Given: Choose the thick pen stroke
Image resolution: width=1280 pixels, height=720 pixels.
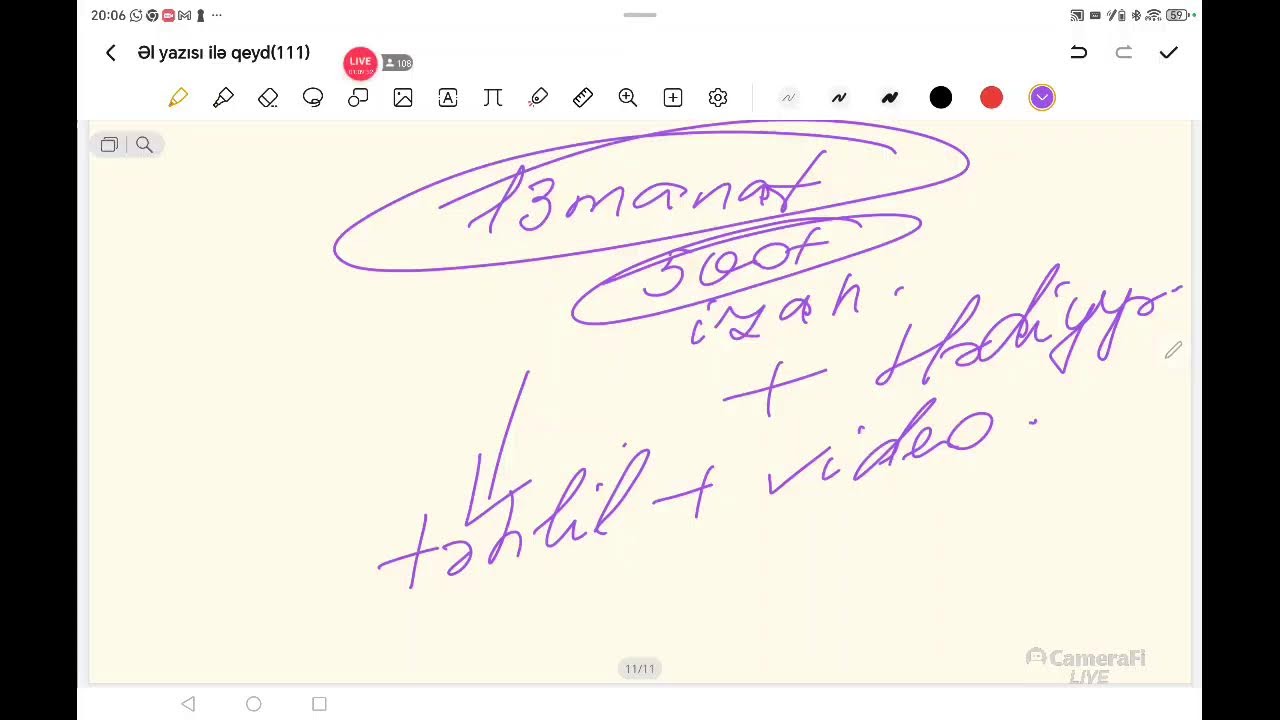Looking at the screenshot, I should point(889,97).
